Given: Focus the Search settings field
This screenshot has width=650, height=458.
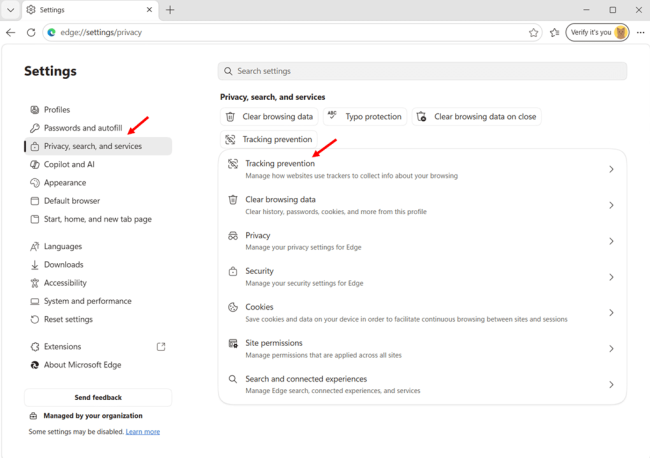Looking at the screenshot, I should pyautogui.click(x=422, y=71).
